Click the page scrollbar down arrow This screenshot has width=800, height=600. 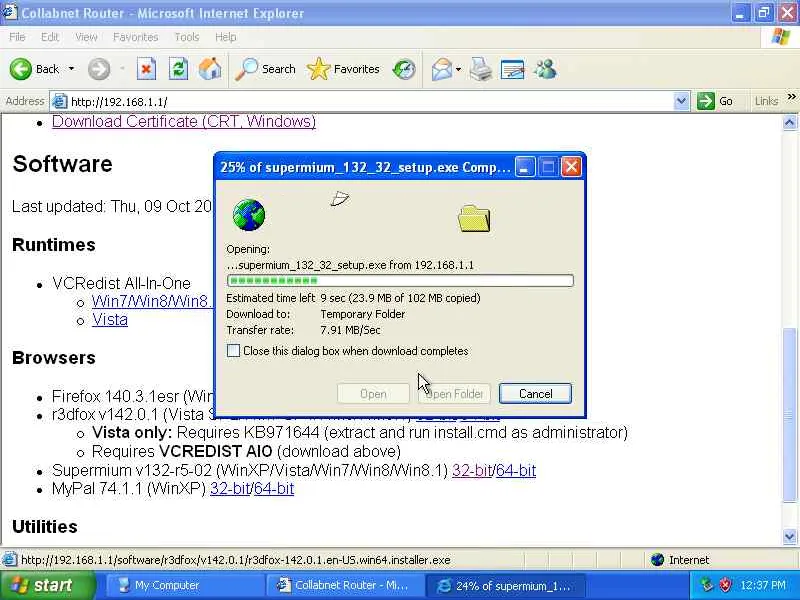click(x=789, y=536)
